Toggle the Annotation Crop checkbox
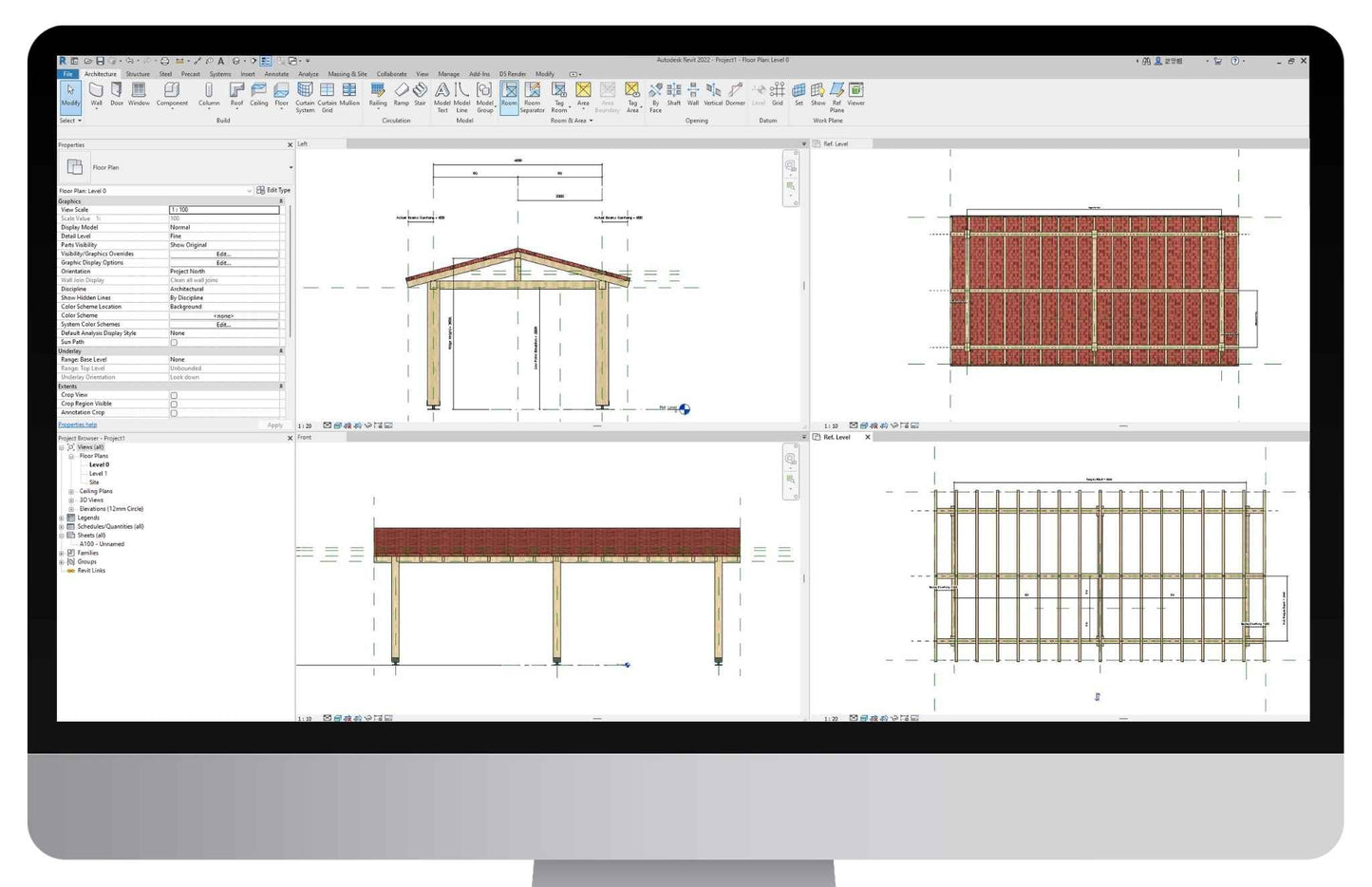The image size is (1372, 887). point(174,413)
